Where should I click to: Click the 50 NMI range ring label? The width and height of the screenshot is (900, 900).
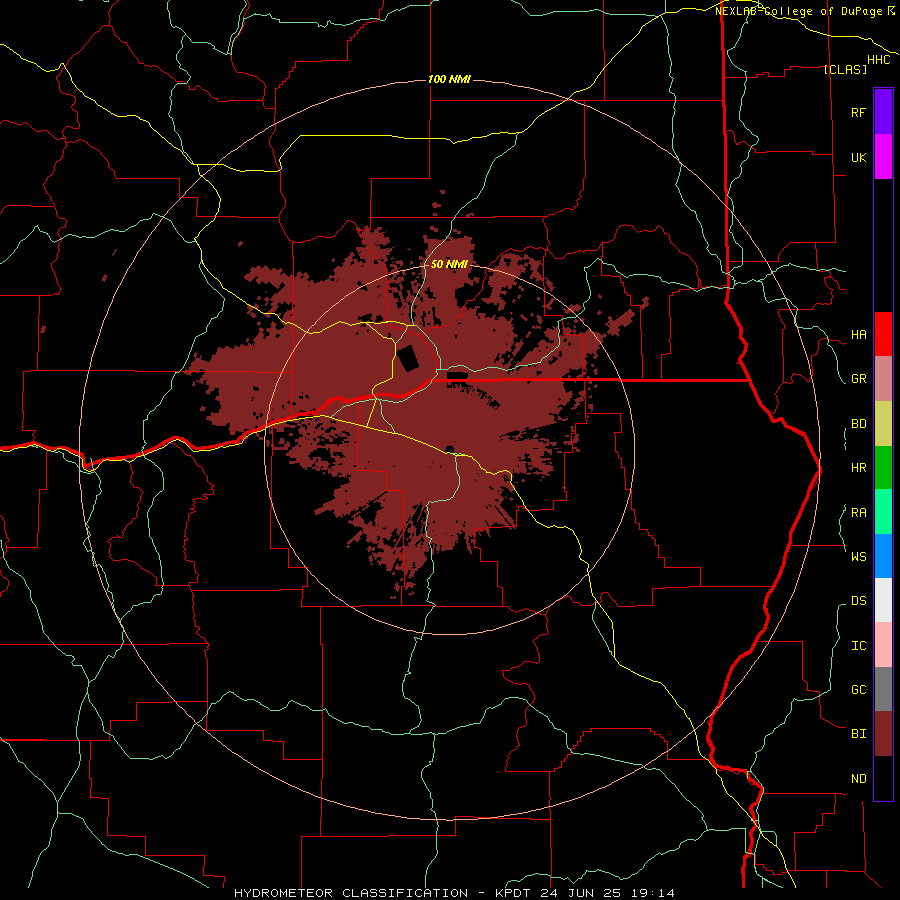pyautogui.click(x=449, y=264)
